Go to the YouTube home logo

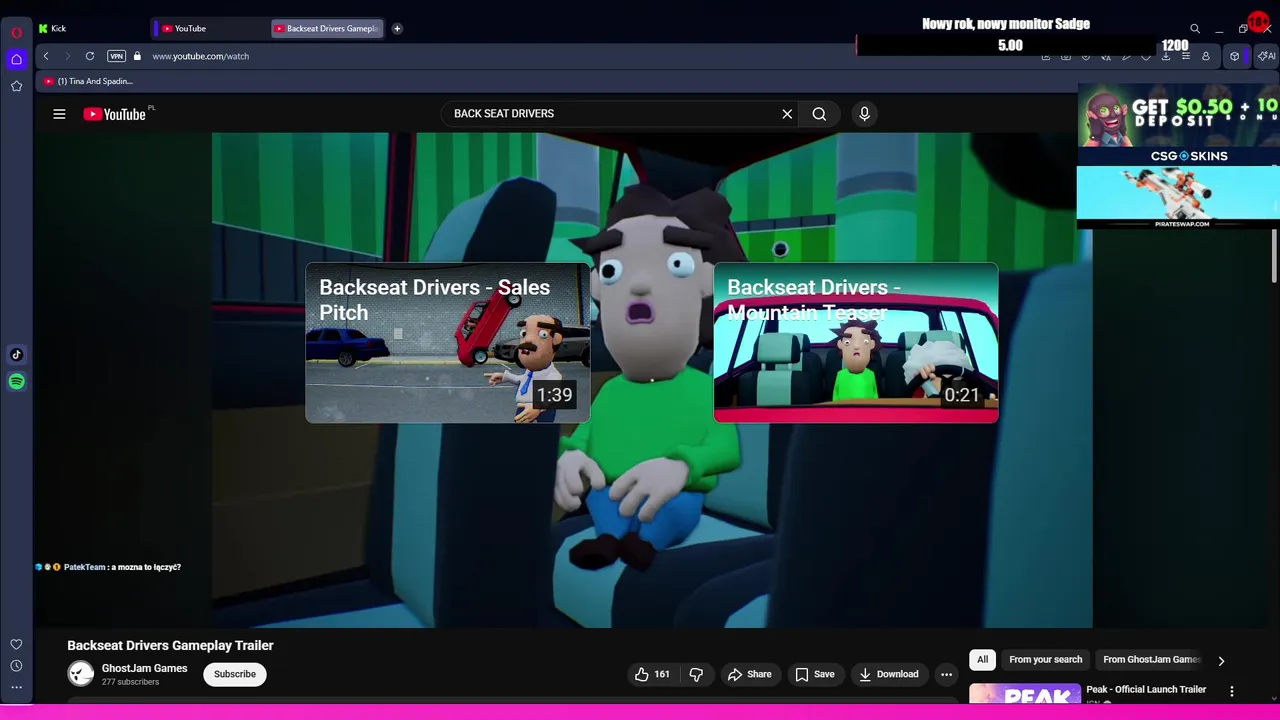point(115,114)
